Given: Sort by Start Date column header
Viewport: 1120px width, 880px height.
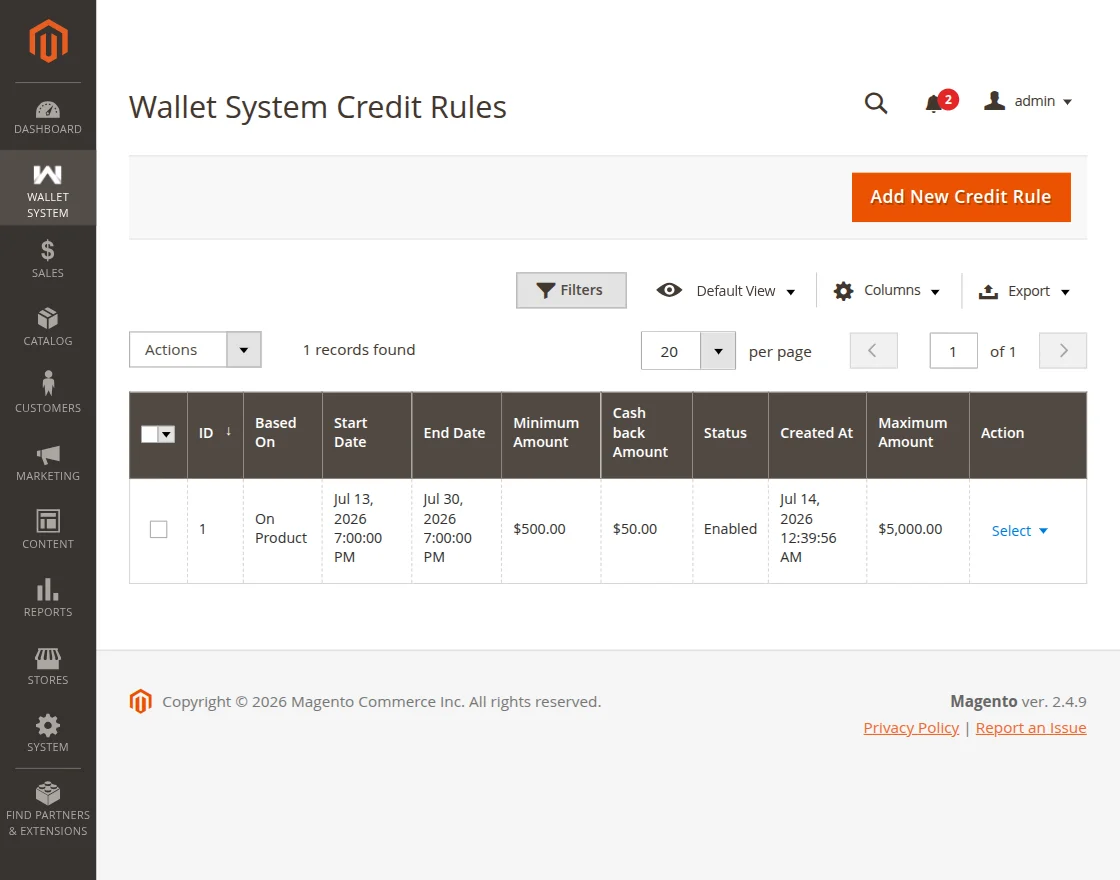Looking at the screenshot, I should tap(367, 433).
